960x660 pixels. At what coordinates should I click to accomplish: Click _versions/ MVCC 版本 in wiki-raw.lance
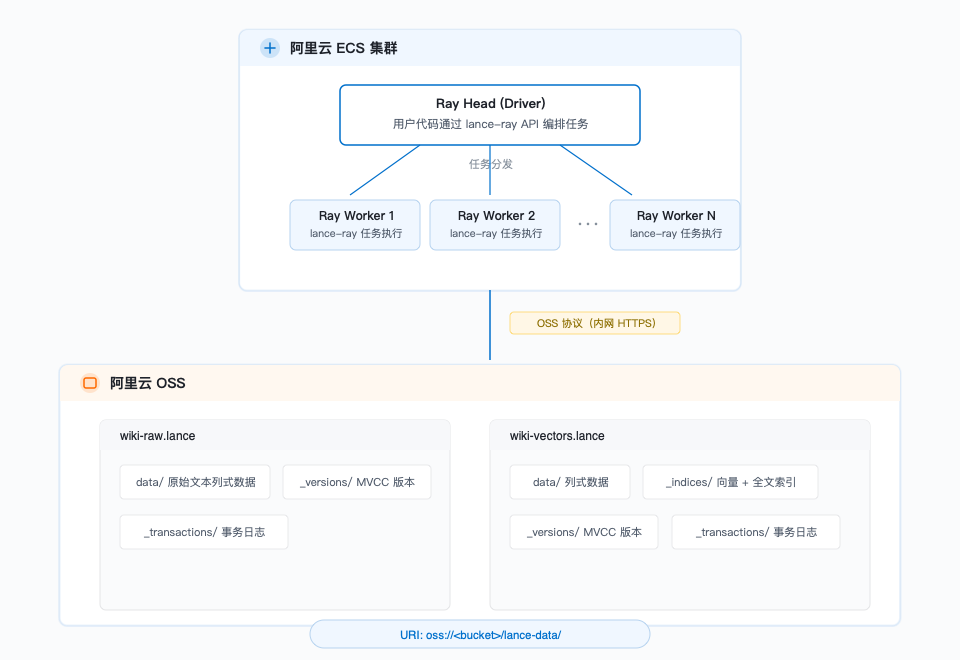[357, 482]
